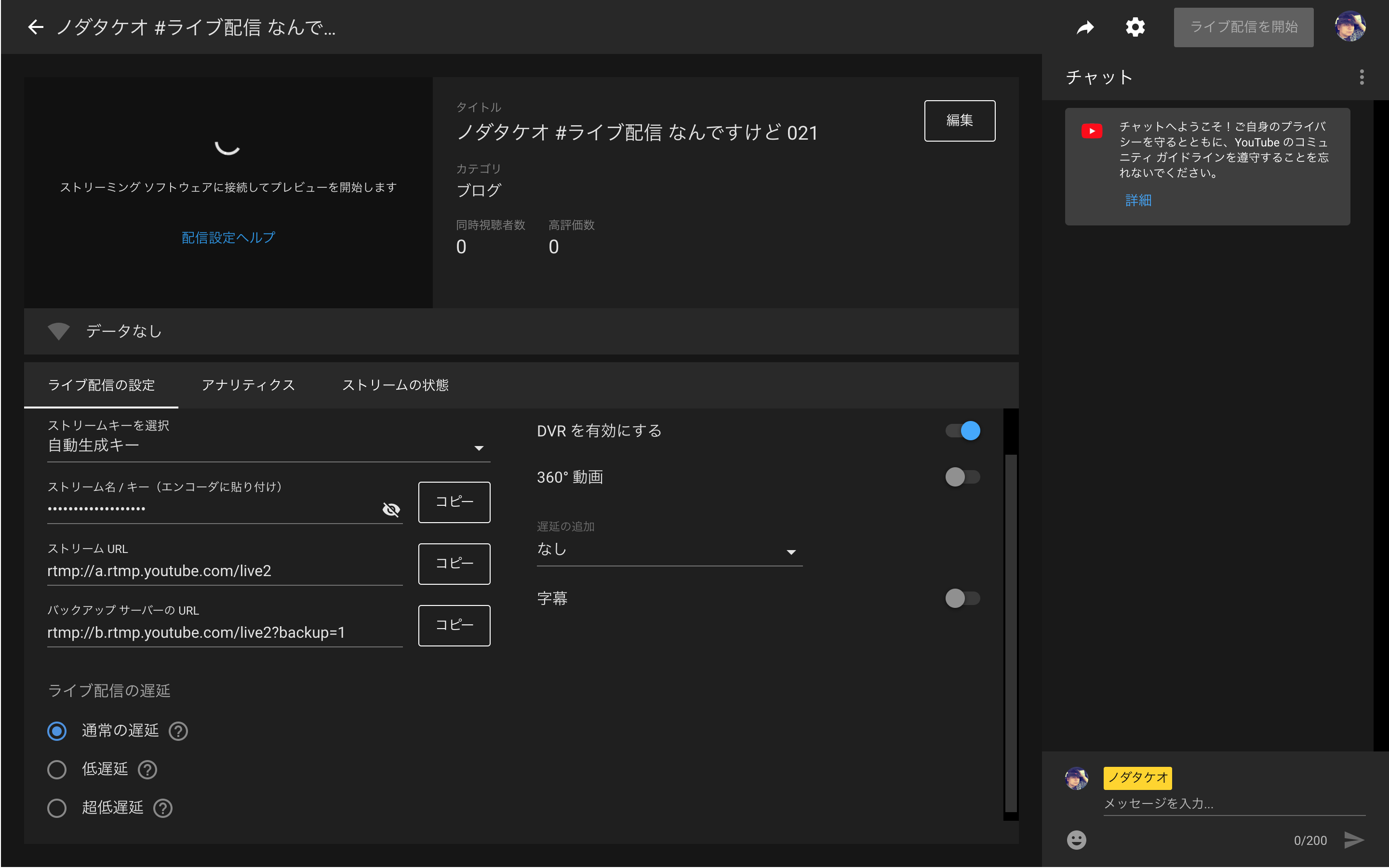Click truncated page title in top bar
Screen dimensions: 1389x868
click(x=196, y=27)
